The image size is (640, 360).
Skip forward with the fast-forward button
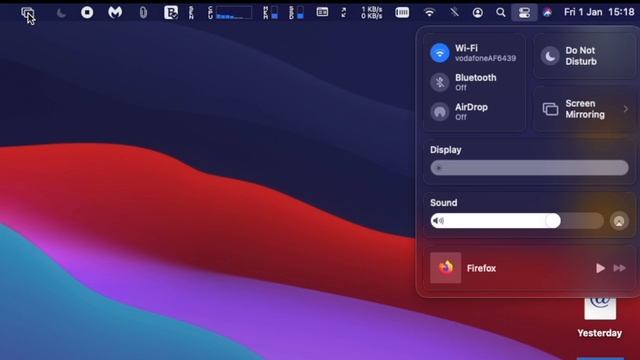(x=620, y=268)
